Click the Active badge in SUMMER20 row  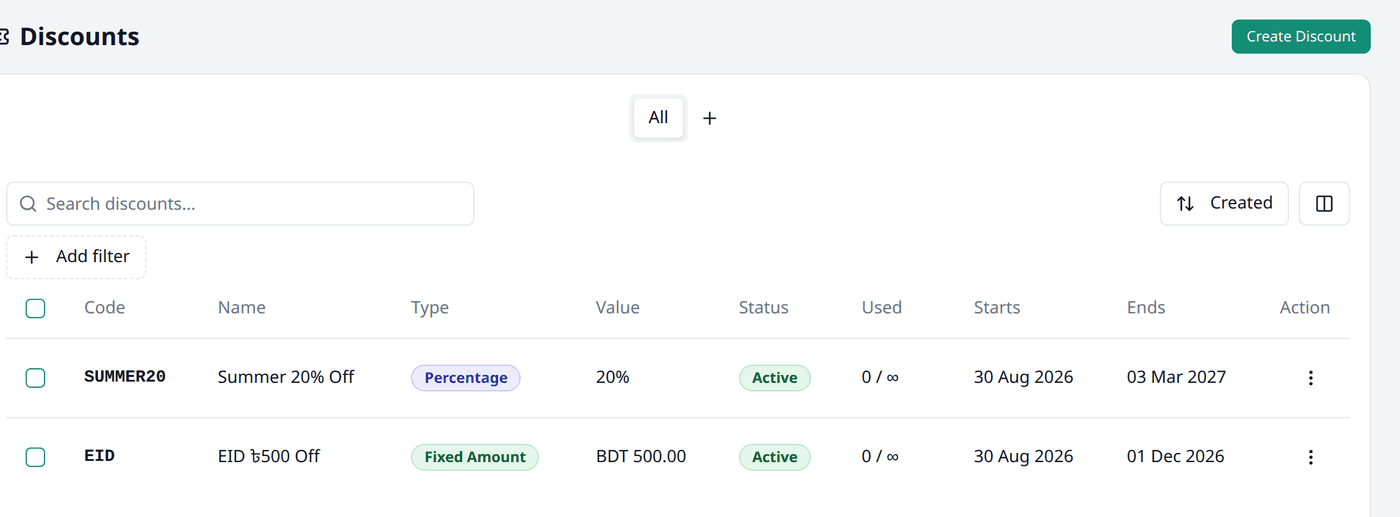(x=775, y=378)
